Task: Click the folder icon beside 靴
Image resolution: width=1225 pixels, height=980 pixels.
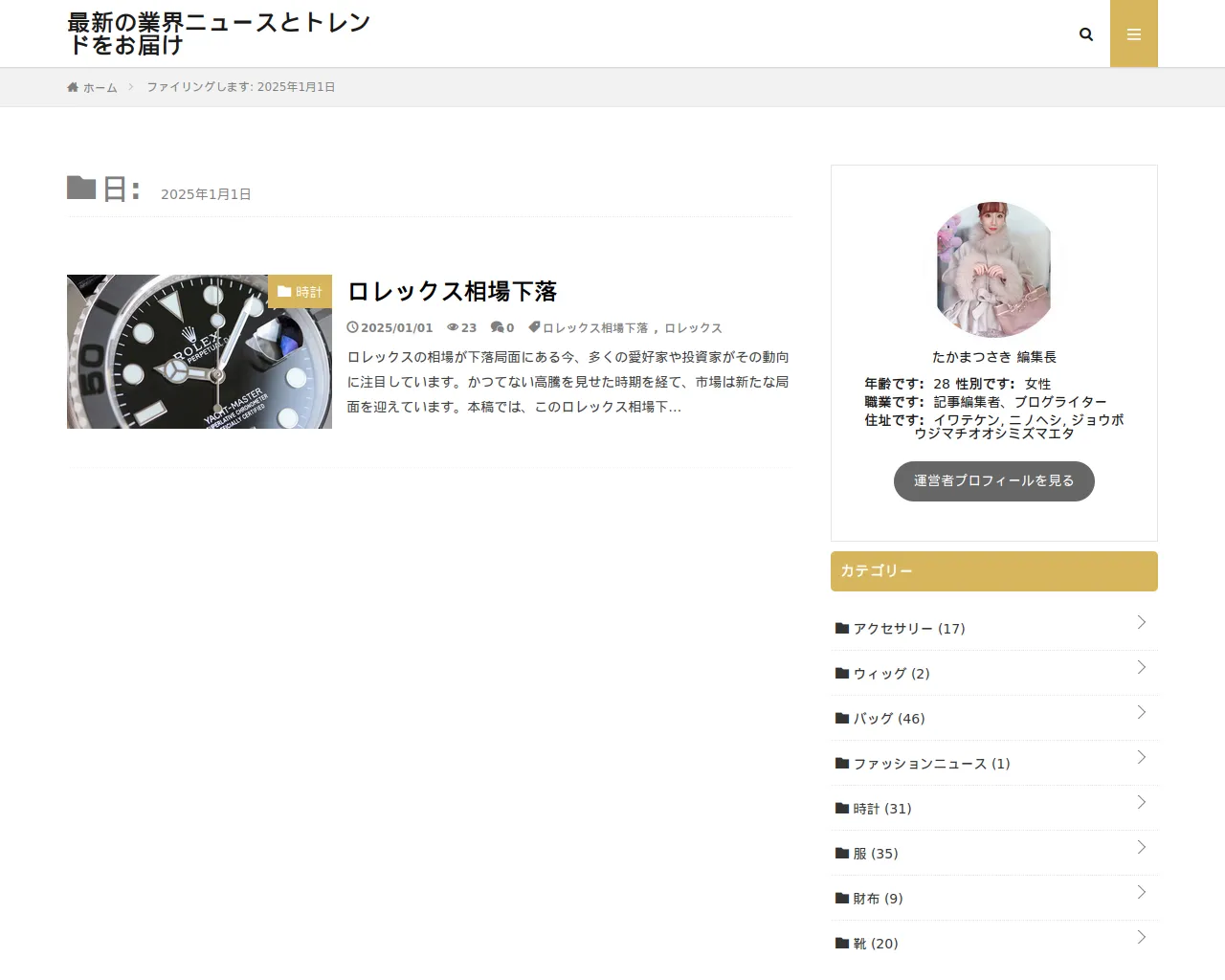Action: click(x=842, y=943)
